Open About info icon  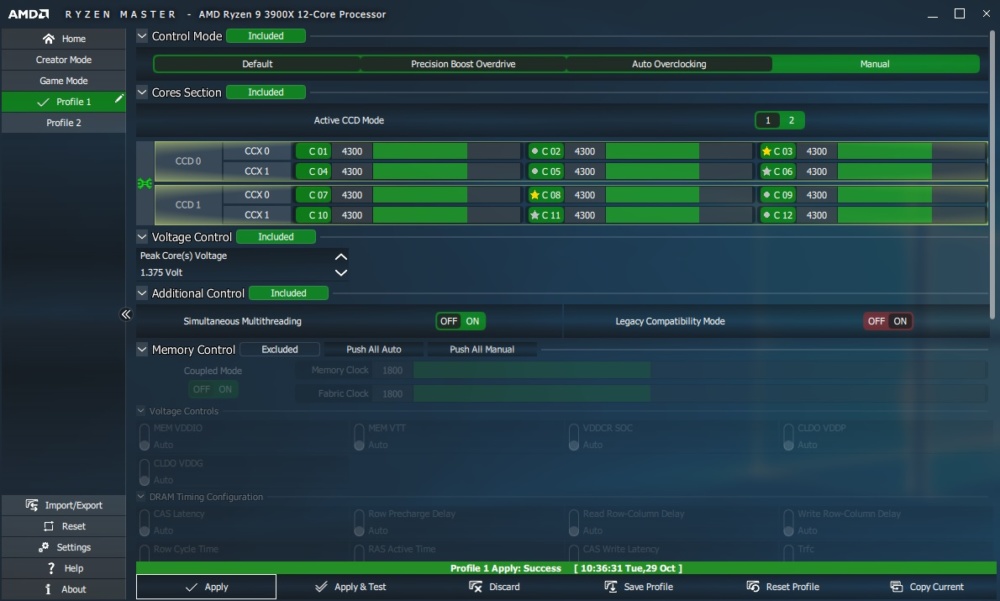(48, 589)
